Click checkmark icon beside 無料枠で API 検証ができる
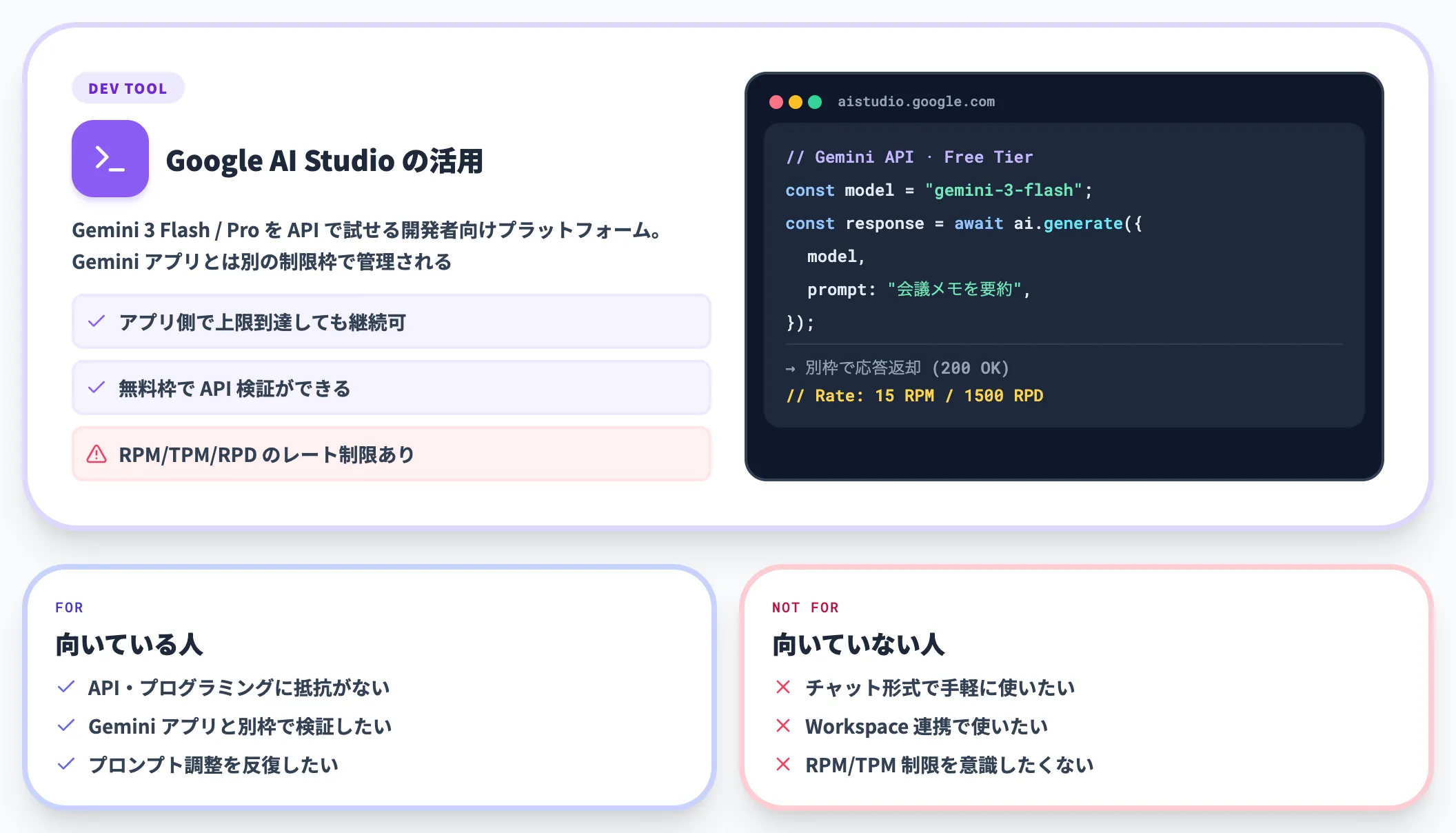 [x=97, y=388]
